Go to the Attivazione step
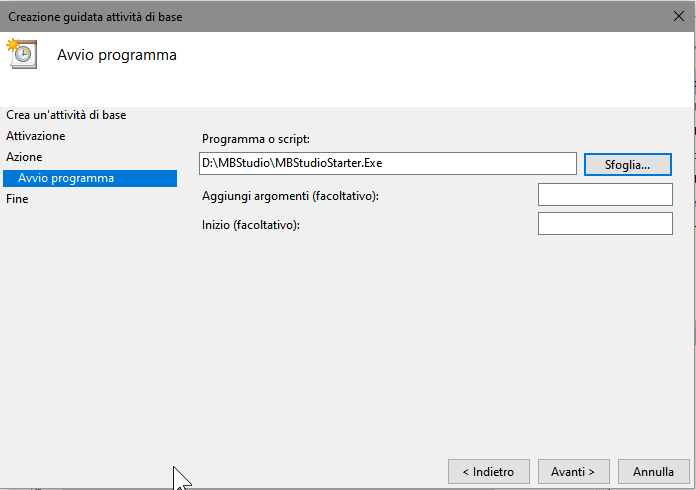Viewport: 696px width, 490px height. click(x=36, y=136)
